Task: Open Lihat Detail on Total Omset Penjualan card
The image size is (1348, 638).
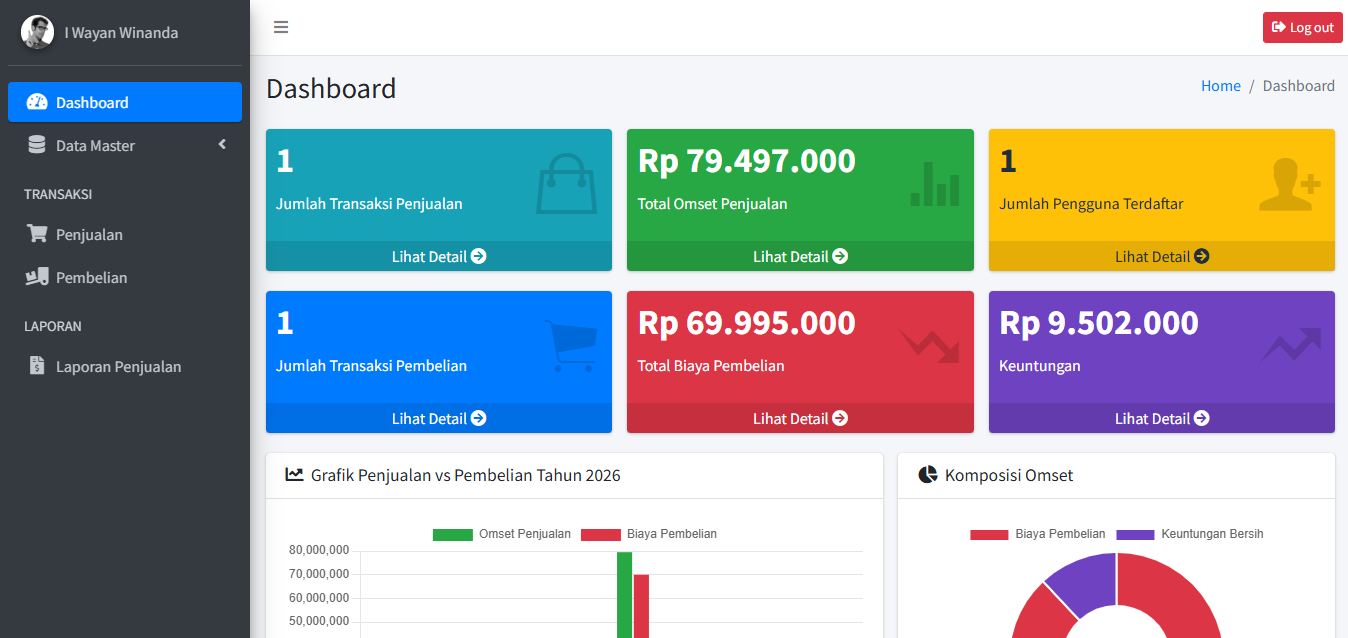Action: [x=800, y=256]
